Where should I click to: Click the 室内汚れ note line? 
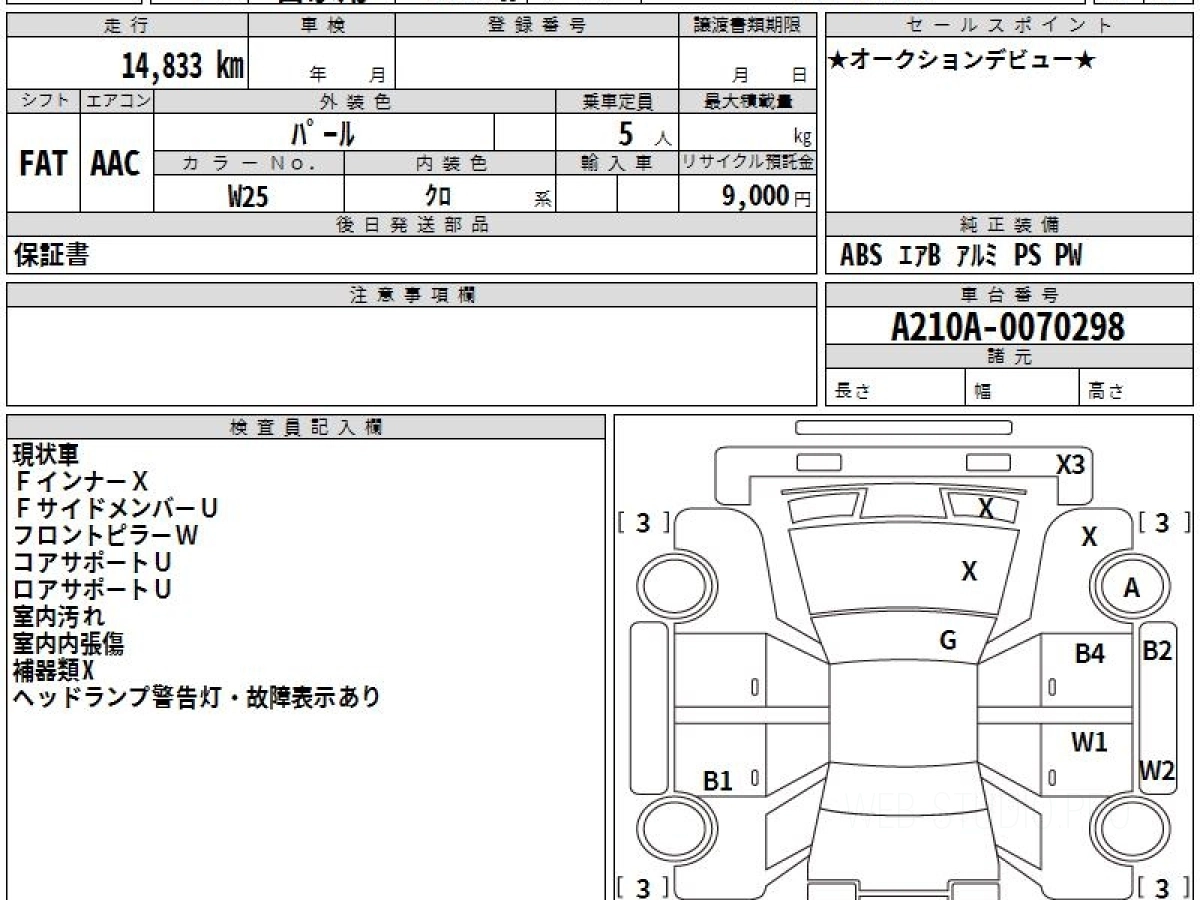(x=59, y=617)
